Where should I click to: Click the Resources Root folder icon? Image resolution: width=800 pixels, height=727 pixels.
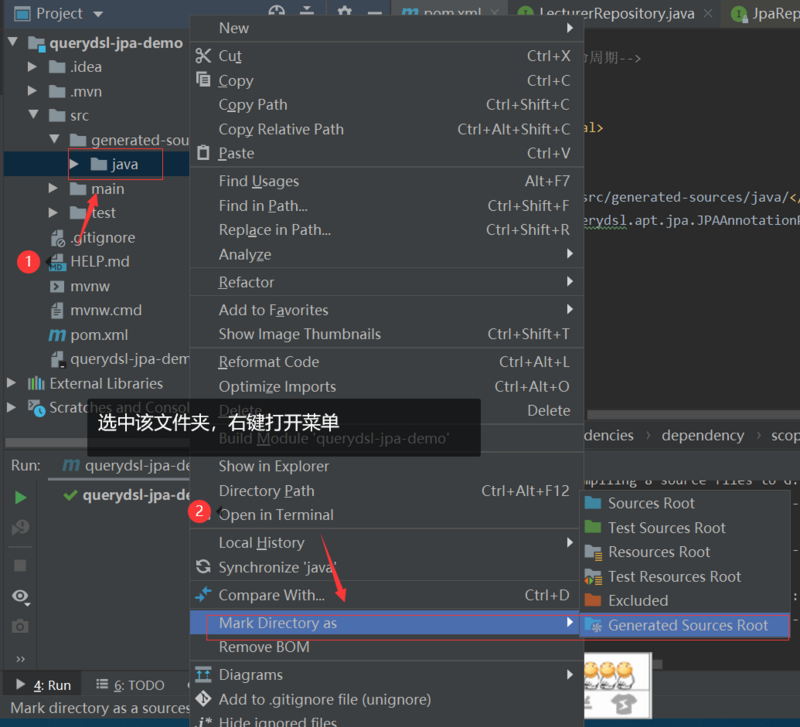click(593, 552)
